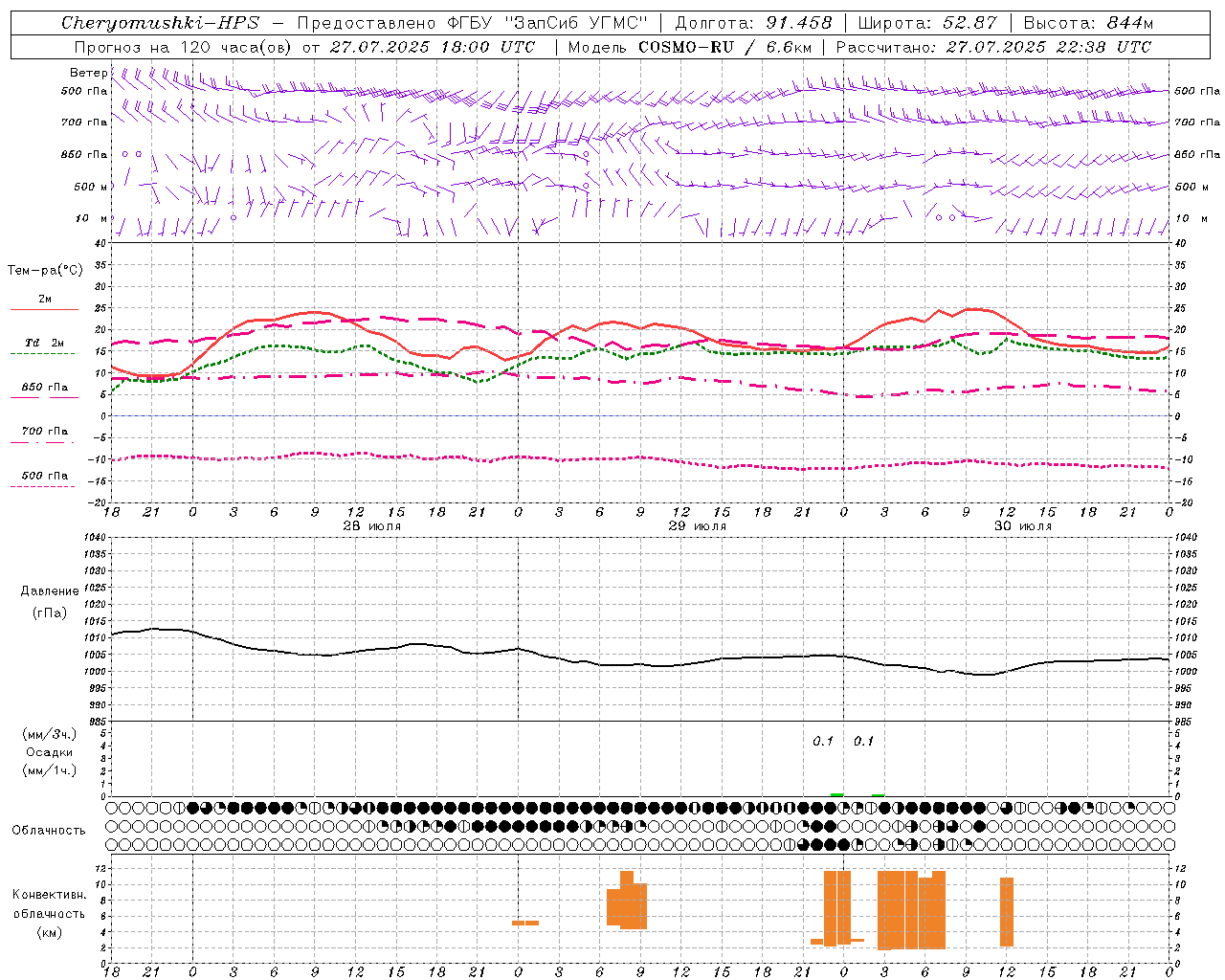
Task: Click the '850 гПа' entry in temperature legend
Action: 45,388
